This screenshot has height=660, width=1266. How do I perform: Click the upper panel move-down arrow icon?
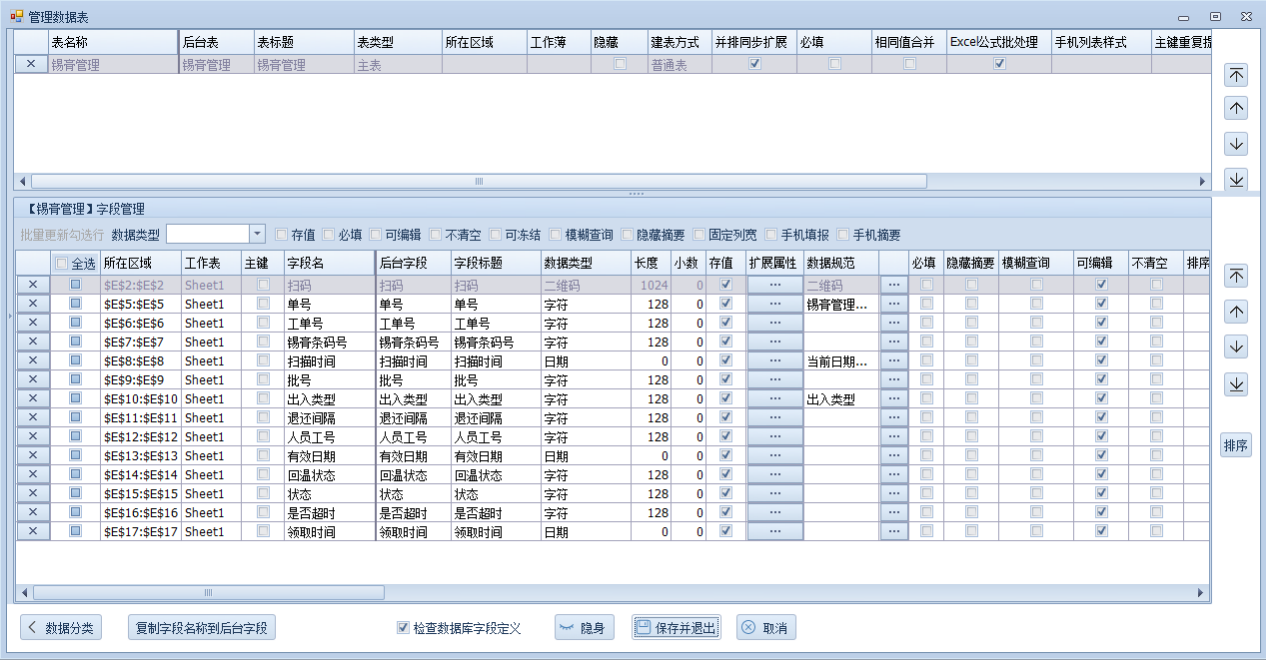[x=1236, y=144]
